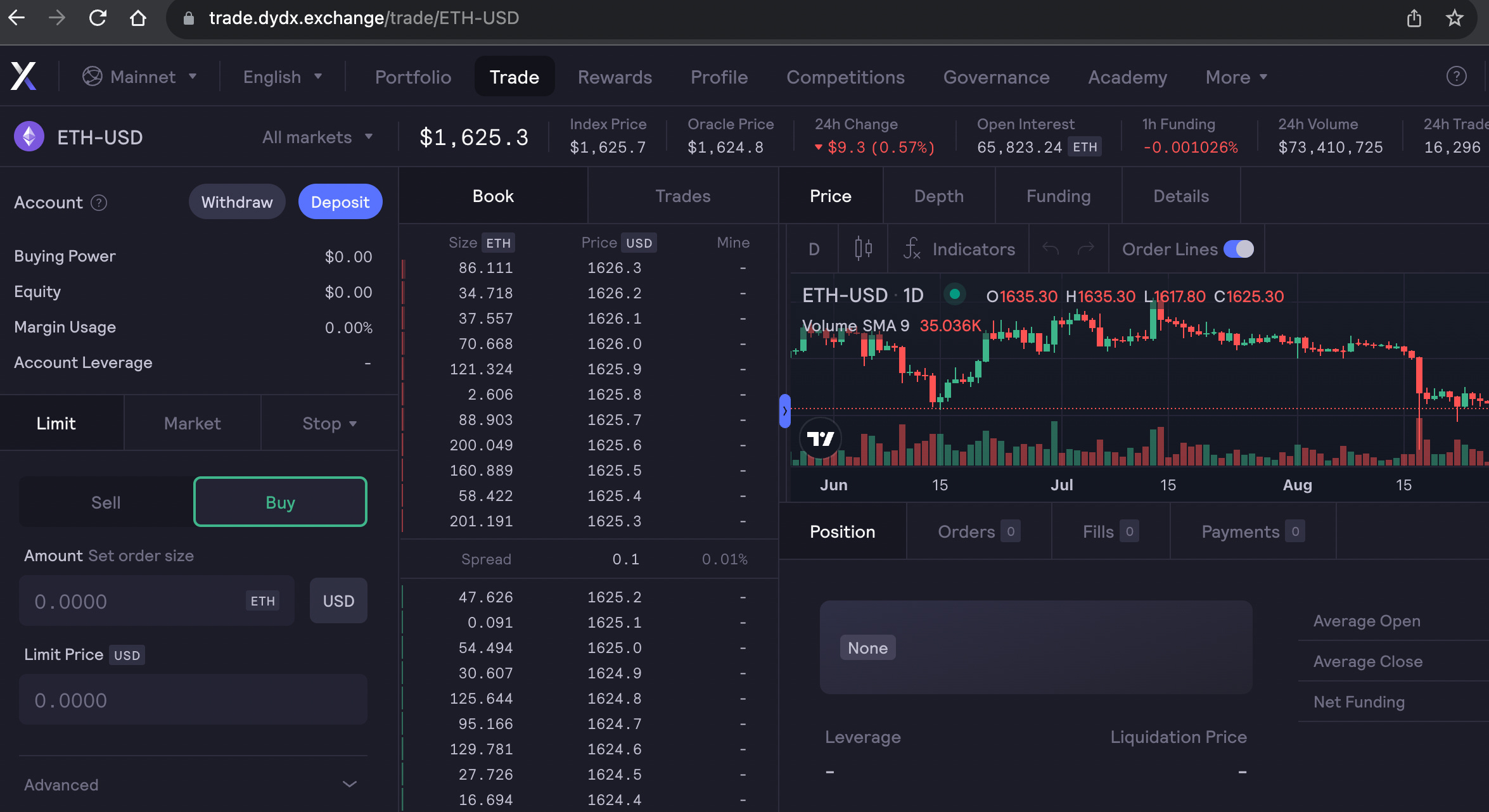The height and width of the screenshot is (812, 1489).
Task: Click the ETH-USD market logo icon
Action: [x=29, y=136]
